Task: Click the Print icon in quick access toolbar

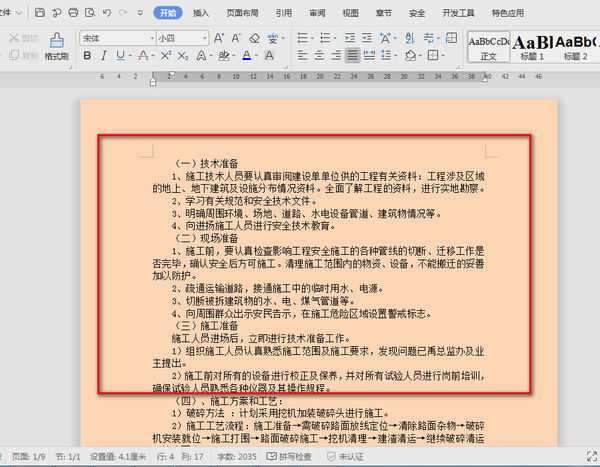Action: tap(75, 14)
